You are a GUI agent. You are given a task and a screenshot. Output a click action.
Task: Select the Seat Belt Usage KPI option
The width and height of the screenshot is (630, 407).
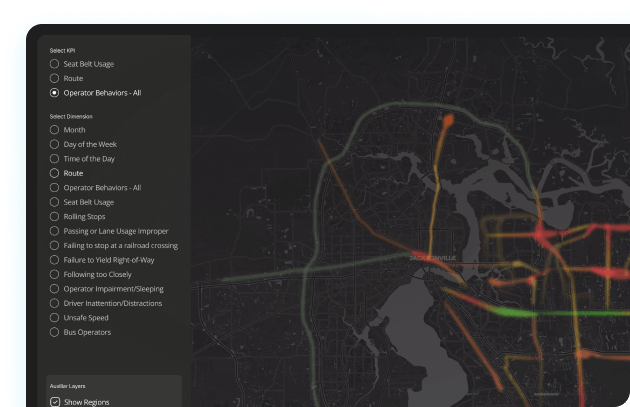click(x=55, y=64)
